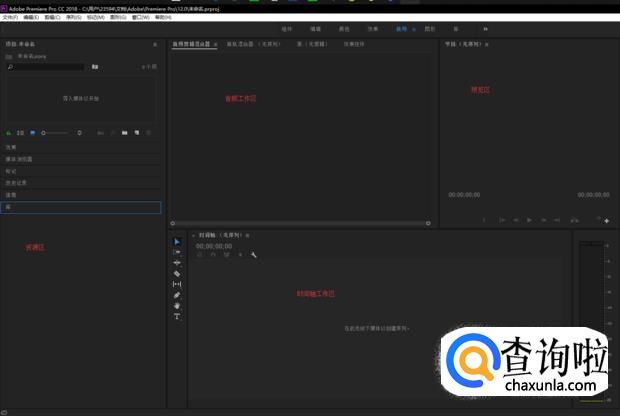Click left handle of source panel zoom scrollbar
Viewport: 620px width, 416px height.
click(x=172, y=223)
